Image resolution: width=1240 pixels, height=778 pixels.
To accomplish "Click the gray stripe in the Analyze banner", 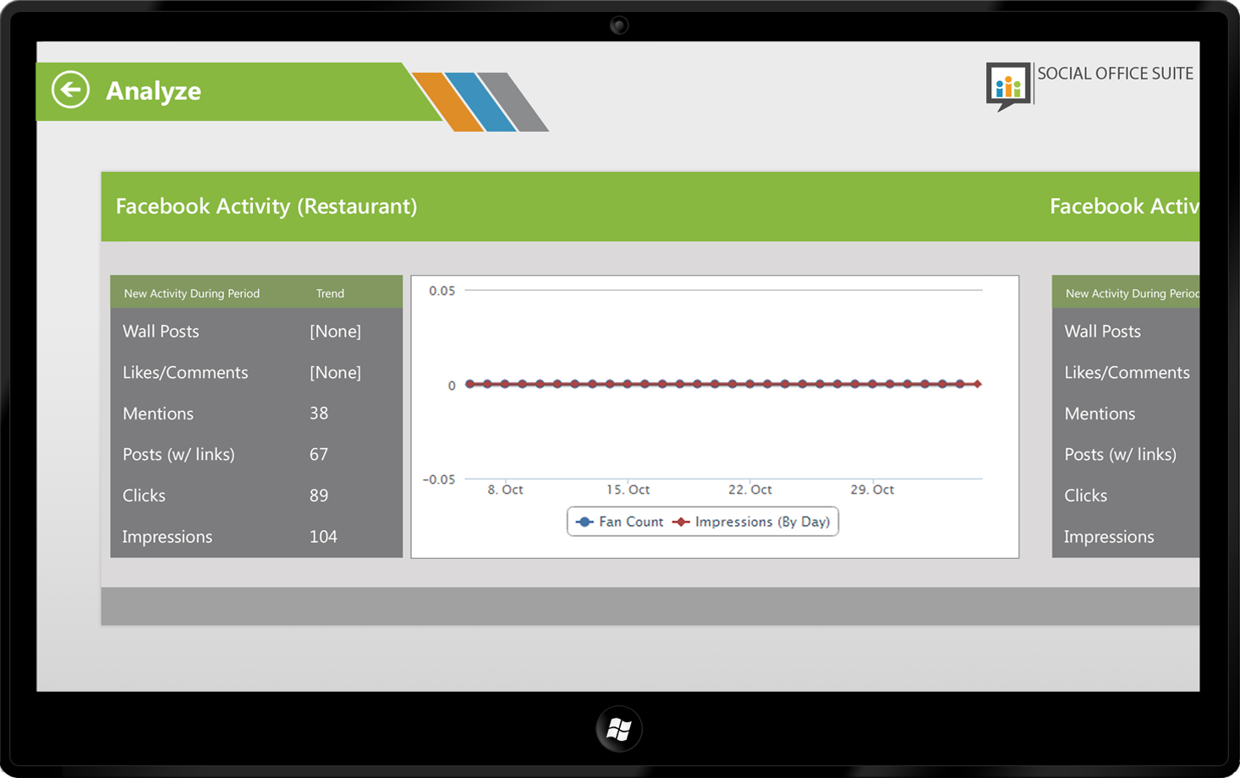I will coord(510,97).
